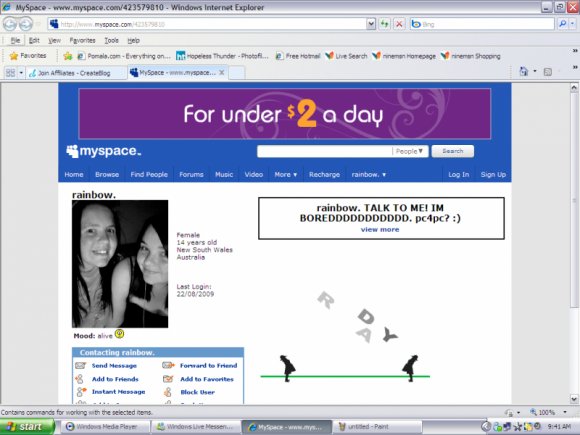Click the myspace logo
This screenshot has width=580, height=435.
pyautogui.click(x=104, y=151)
